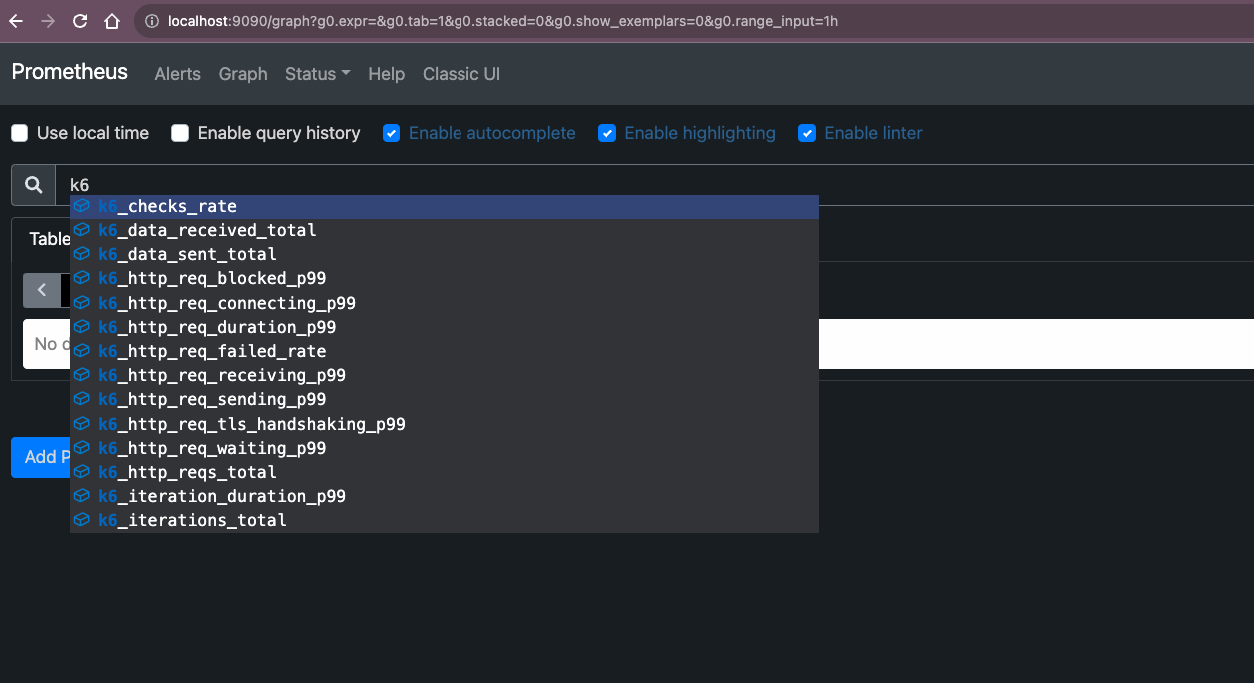
Task: Choose k6_data_received_total suggestion
Action: point(444,230)
